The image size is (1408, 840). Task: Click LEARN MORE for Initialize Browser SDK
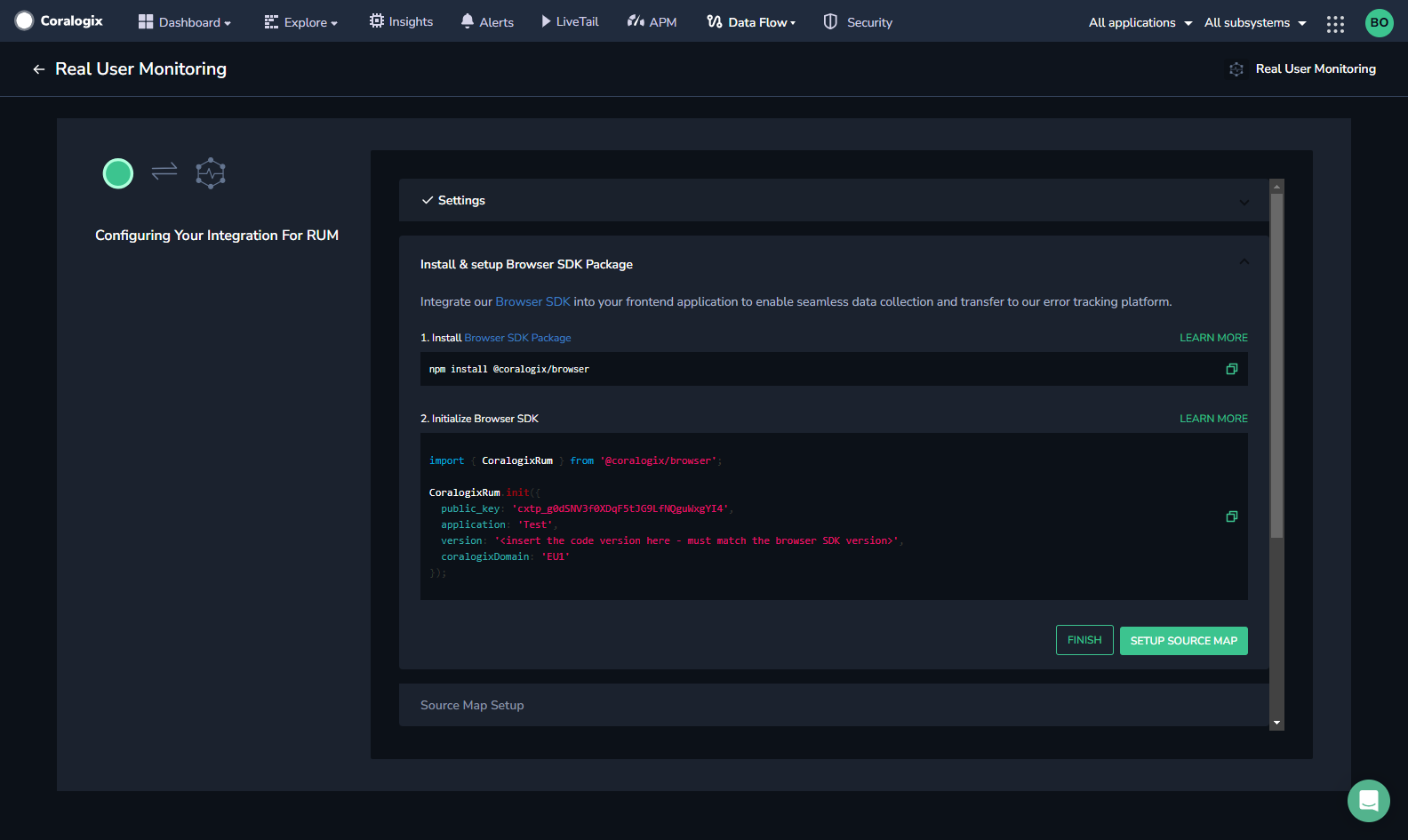(x=1213, y=419)
